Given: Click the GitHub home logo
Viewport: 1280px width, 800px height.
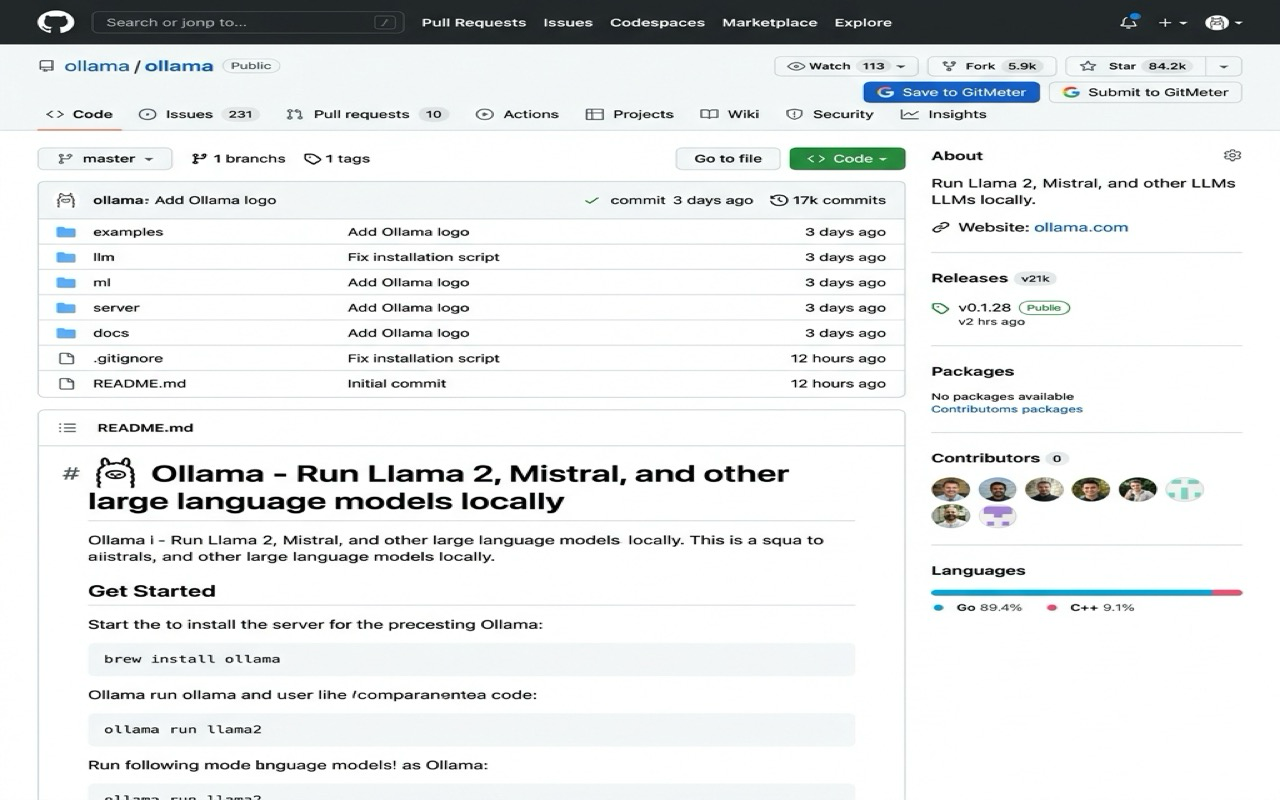Looking at the screenshot, I should pos(56,22).
